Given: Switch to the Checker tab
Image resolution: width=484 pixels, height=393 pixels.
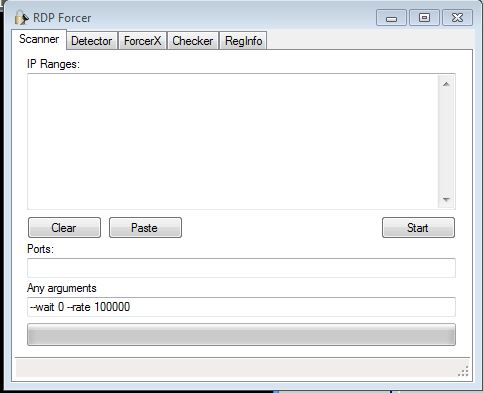Looking at the screenshot, I should (x=193, y=41).
